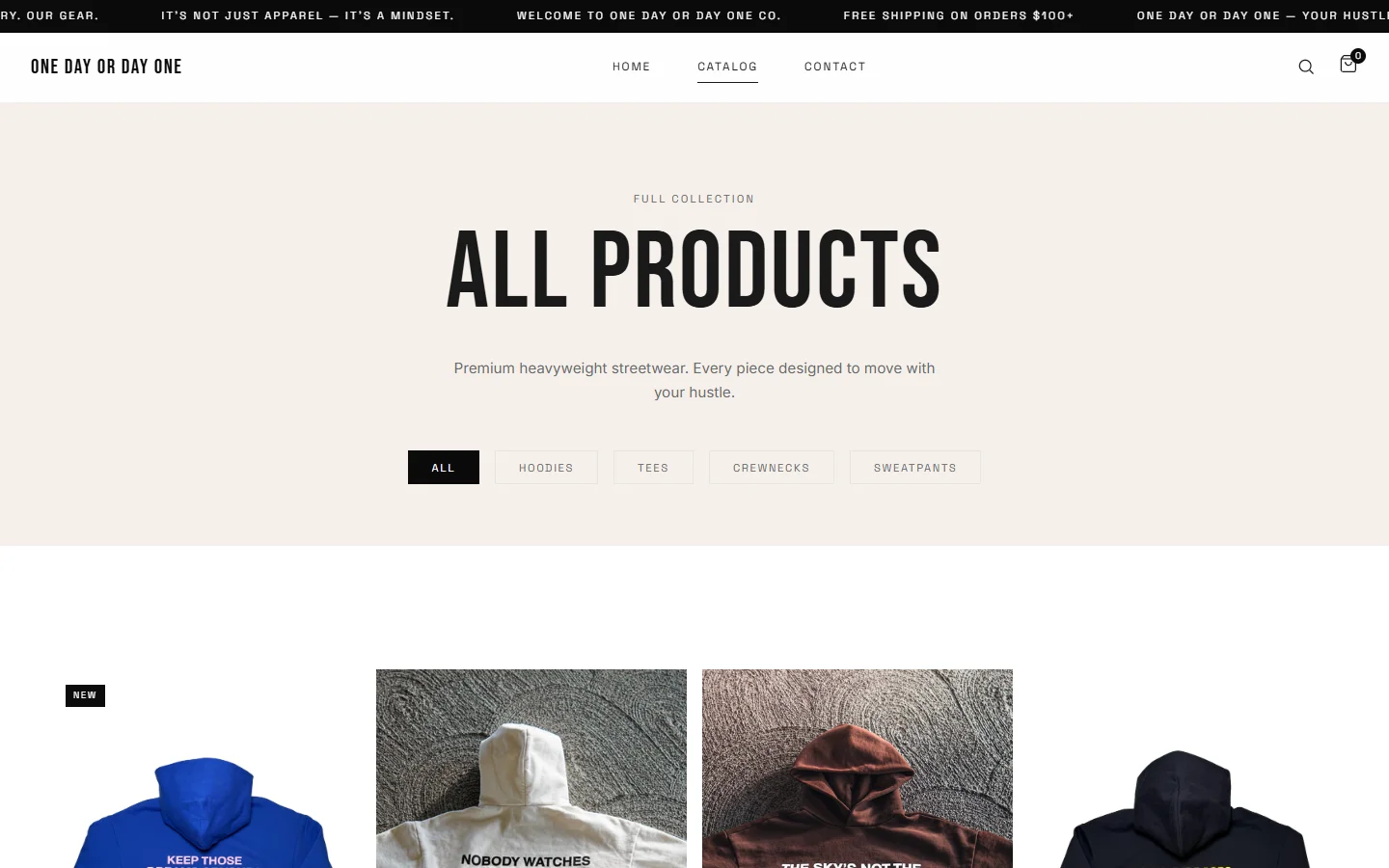
Task: Filter products by Sweatpants
Action: click(x=915, y=468)
